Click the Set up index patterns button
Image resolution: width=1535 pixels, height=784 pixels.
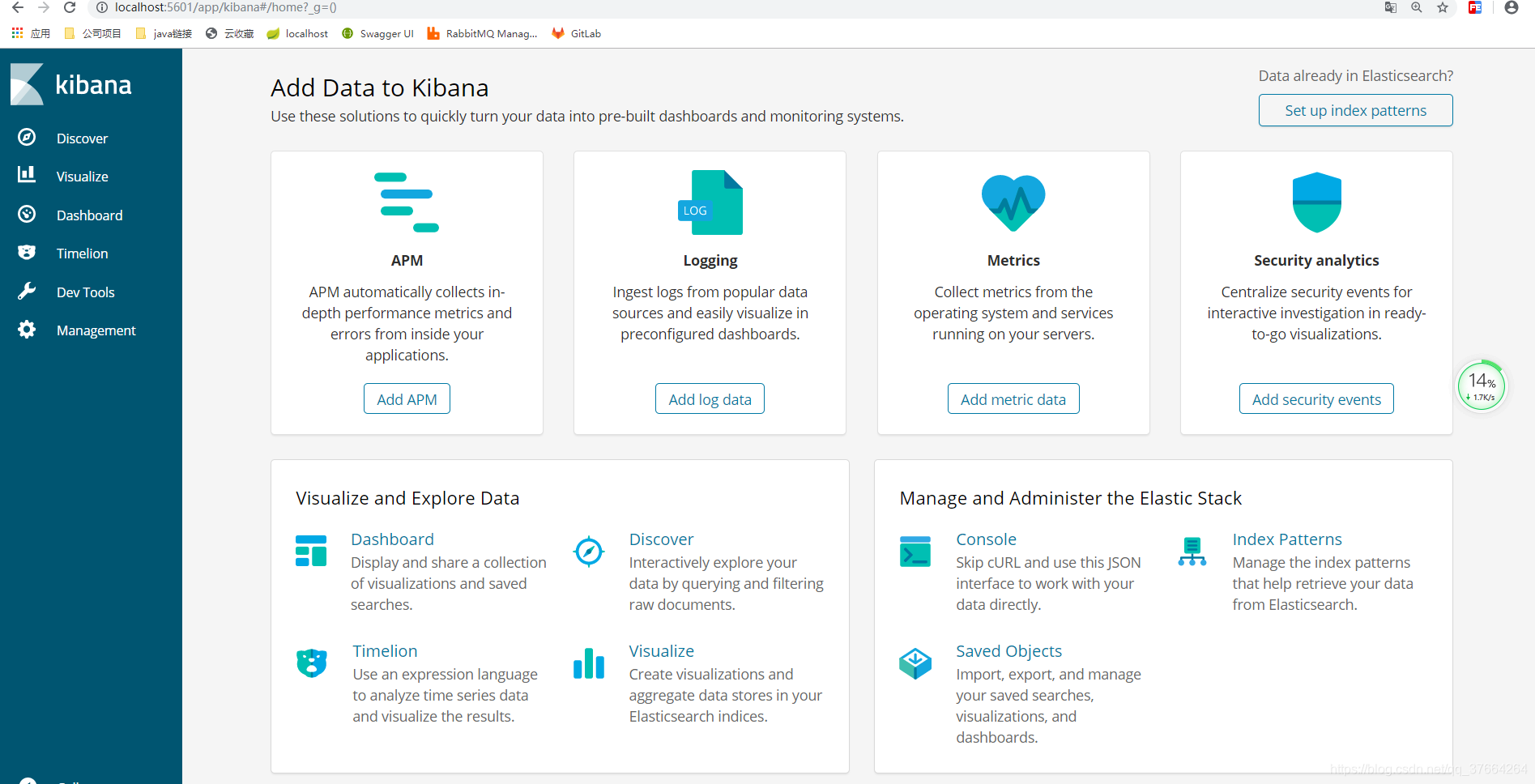[x=1354, y=110]
